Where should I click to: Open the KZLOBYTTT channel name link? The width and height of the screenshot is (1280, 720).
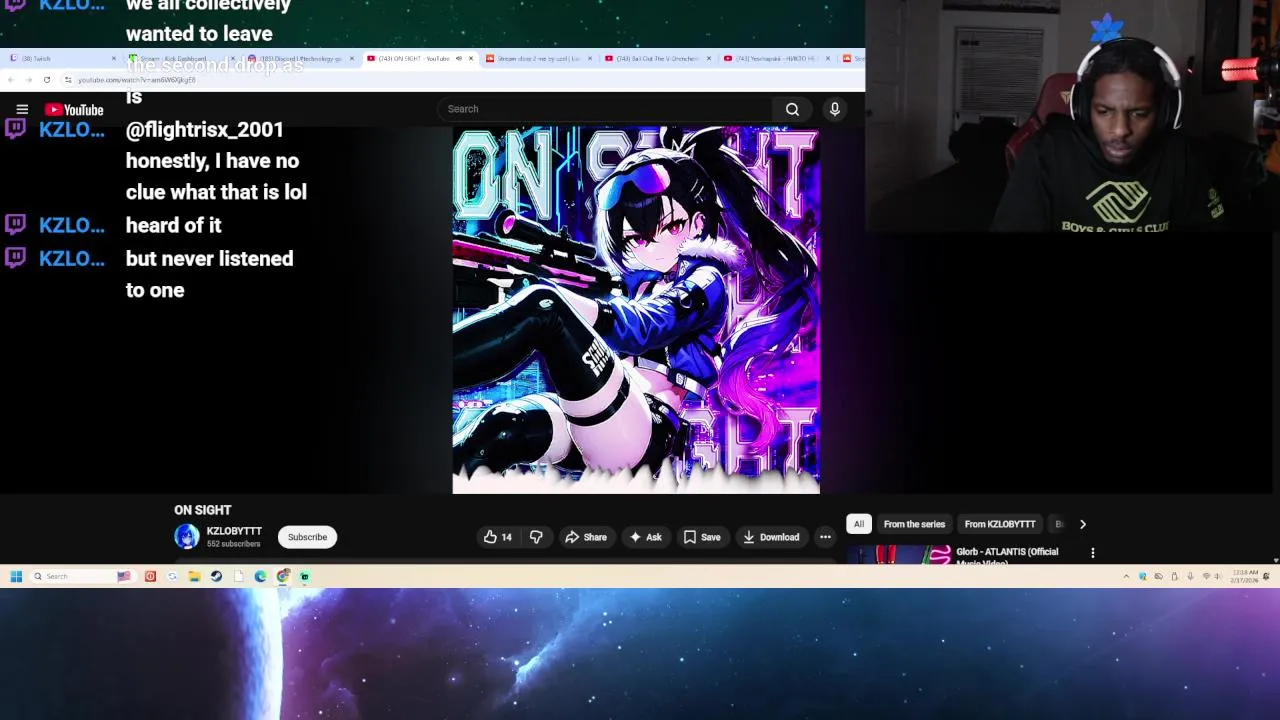point(234,531)
